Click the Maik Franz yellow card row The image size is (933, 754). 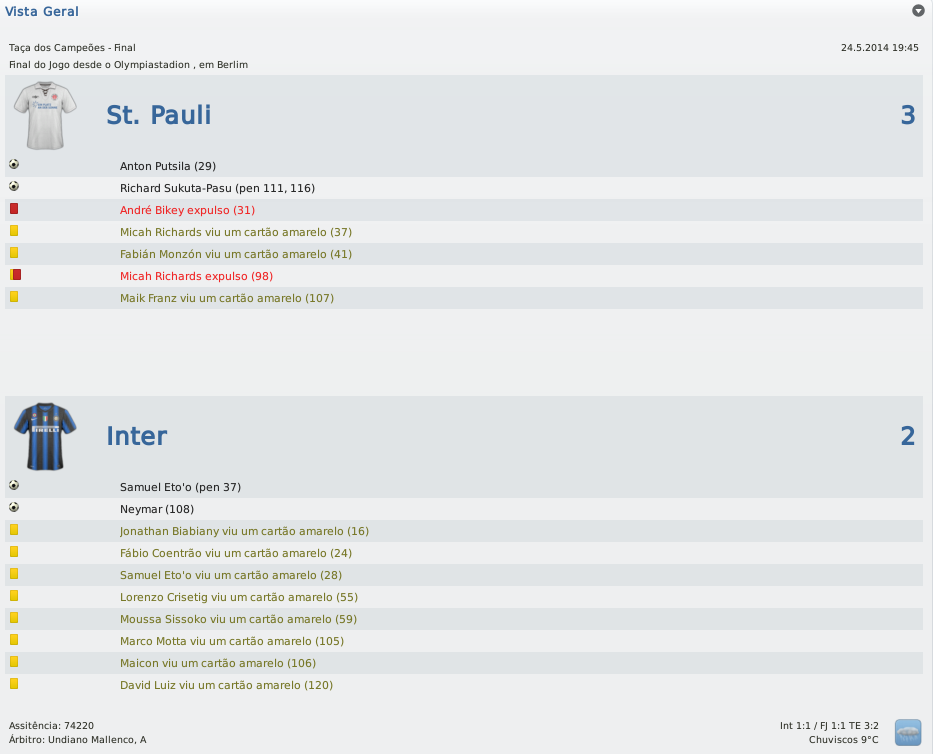point(227,297)
